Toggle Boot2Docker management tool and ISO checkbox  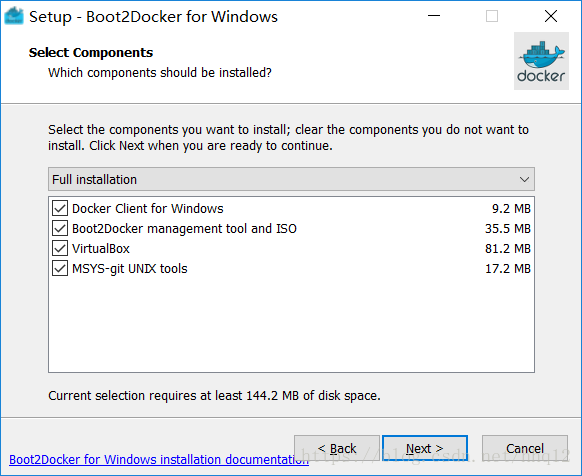(x=60, y=228)
